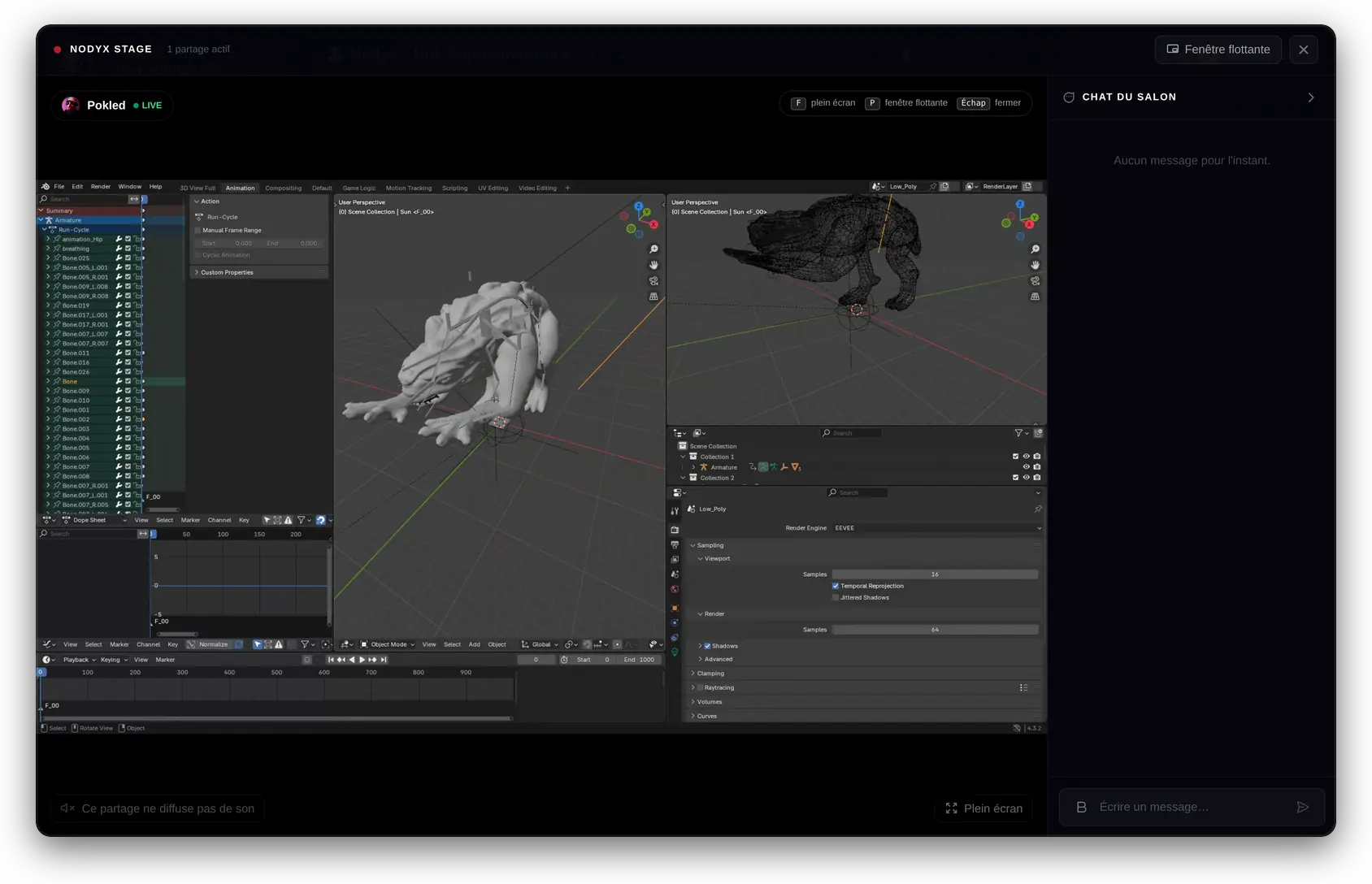This screenshot has width=1372, height=884.
Task: Expand the Custom Properties section
Action: (x=226, y=272)
